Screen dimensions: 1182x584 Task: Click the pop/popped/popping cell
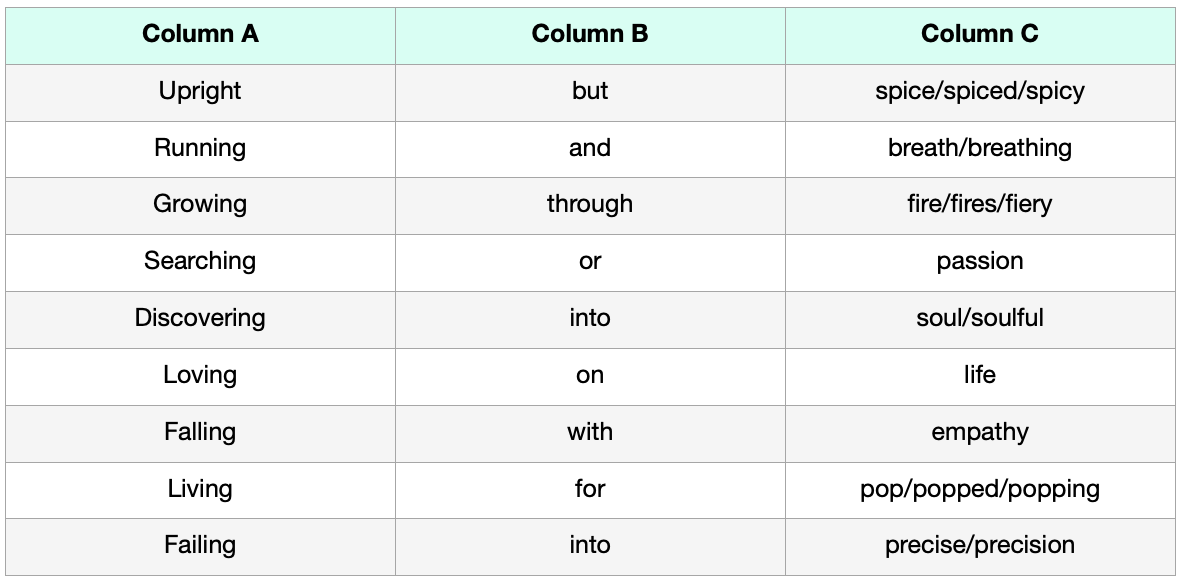point(980,490)
